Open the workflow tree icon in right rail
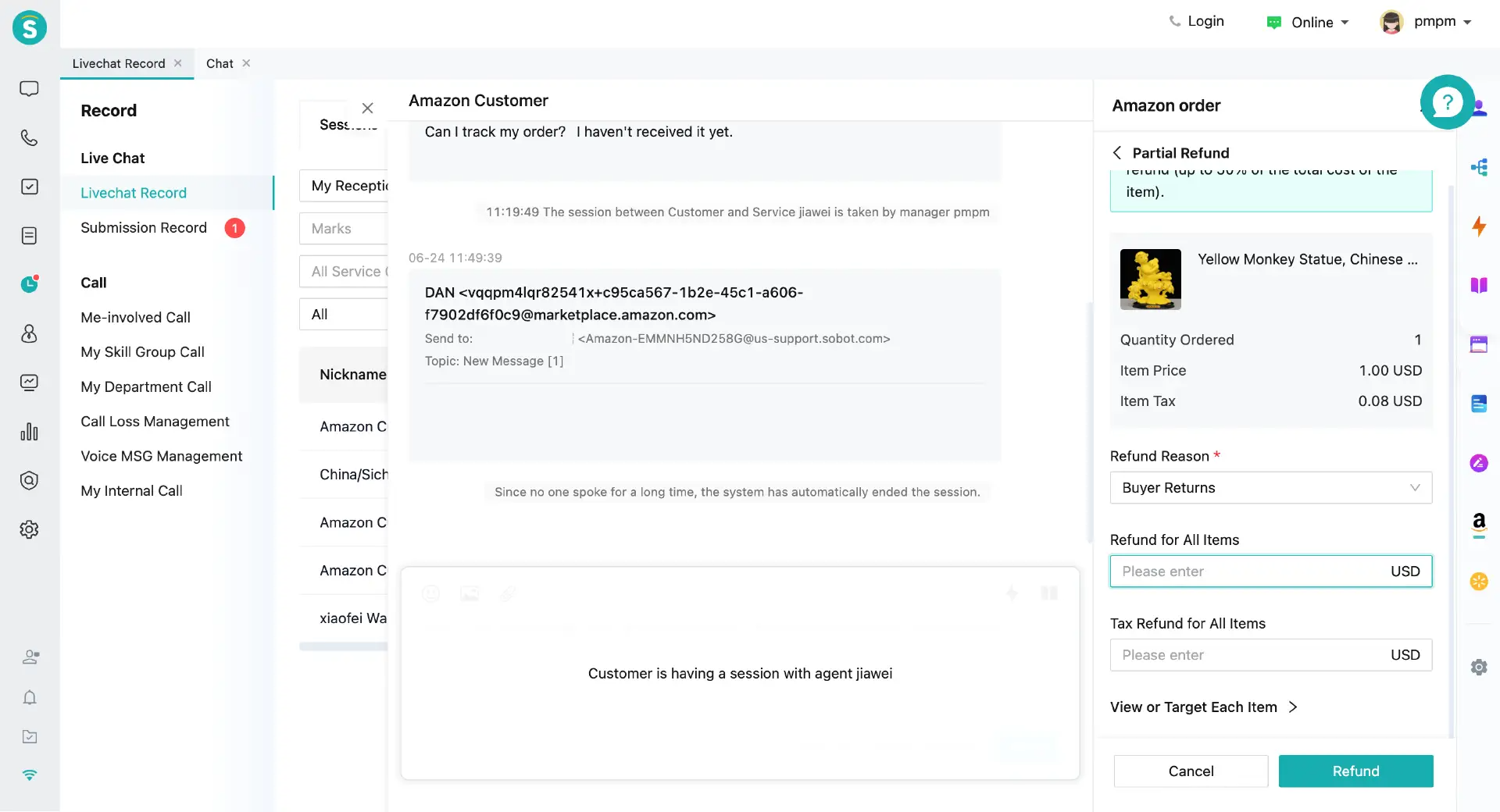 point(1479,167)
